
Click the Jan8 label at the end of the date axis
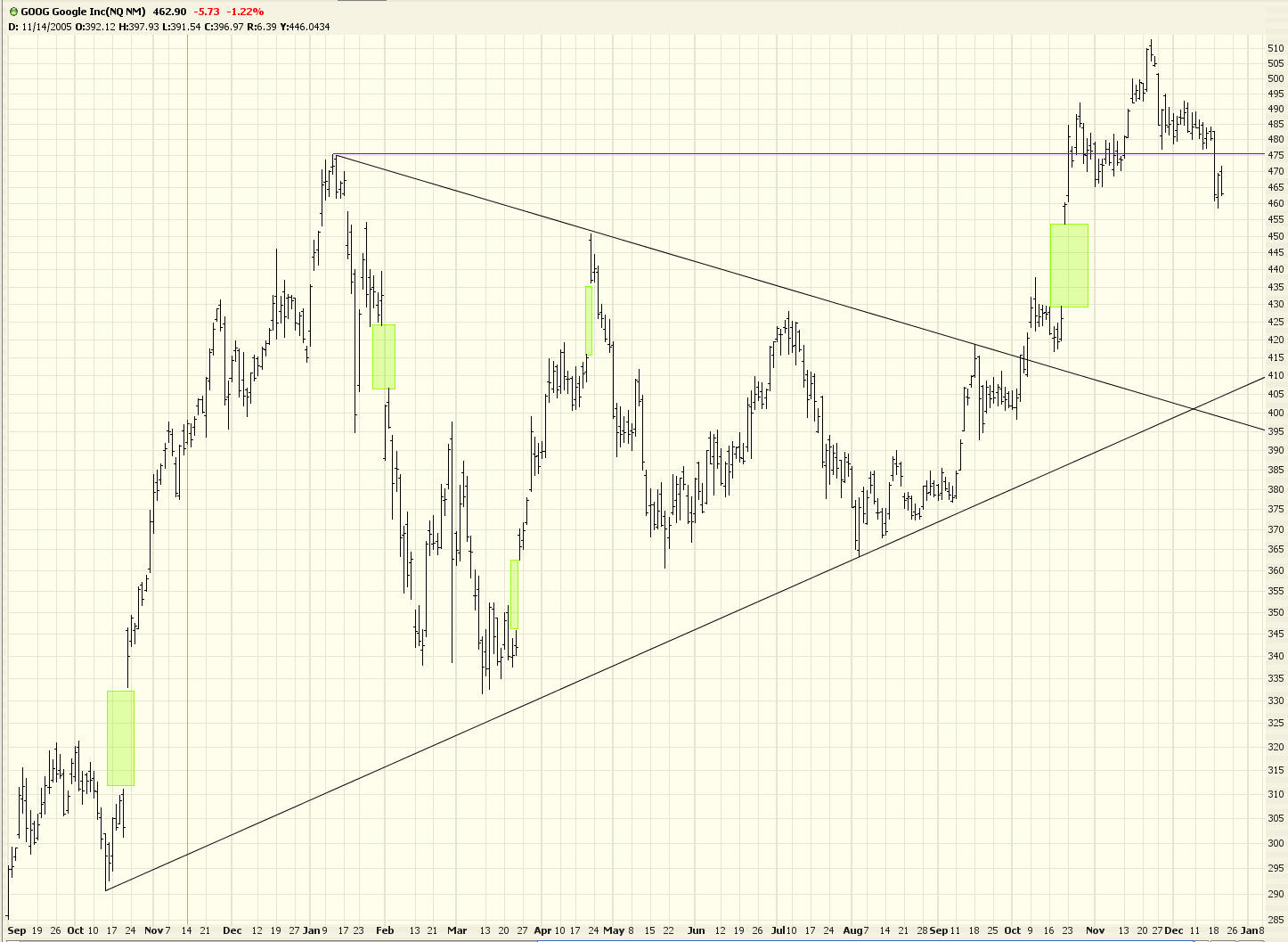[1252, 930]
